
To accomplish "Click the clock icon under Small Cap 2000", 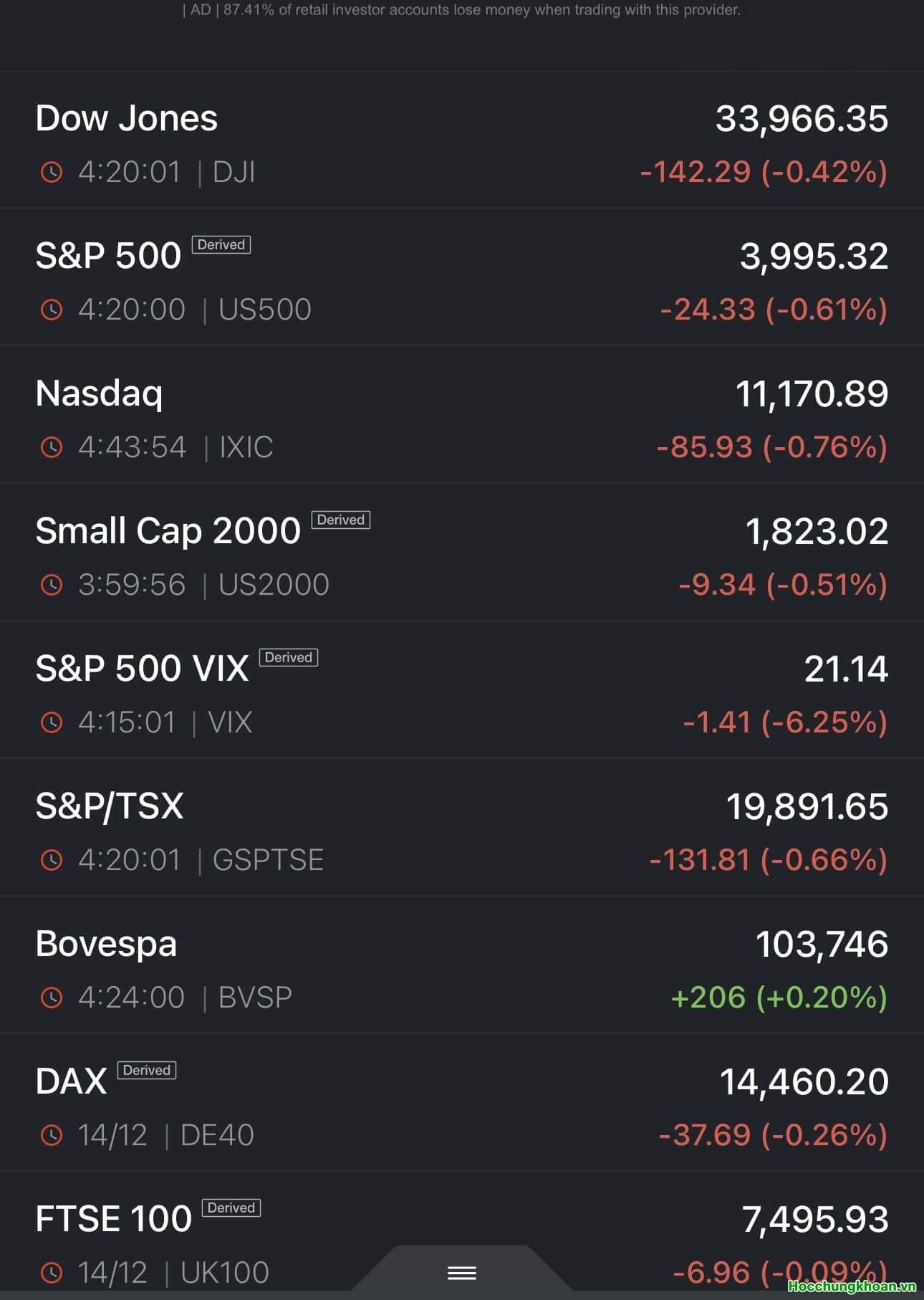I will click(52, 585).
